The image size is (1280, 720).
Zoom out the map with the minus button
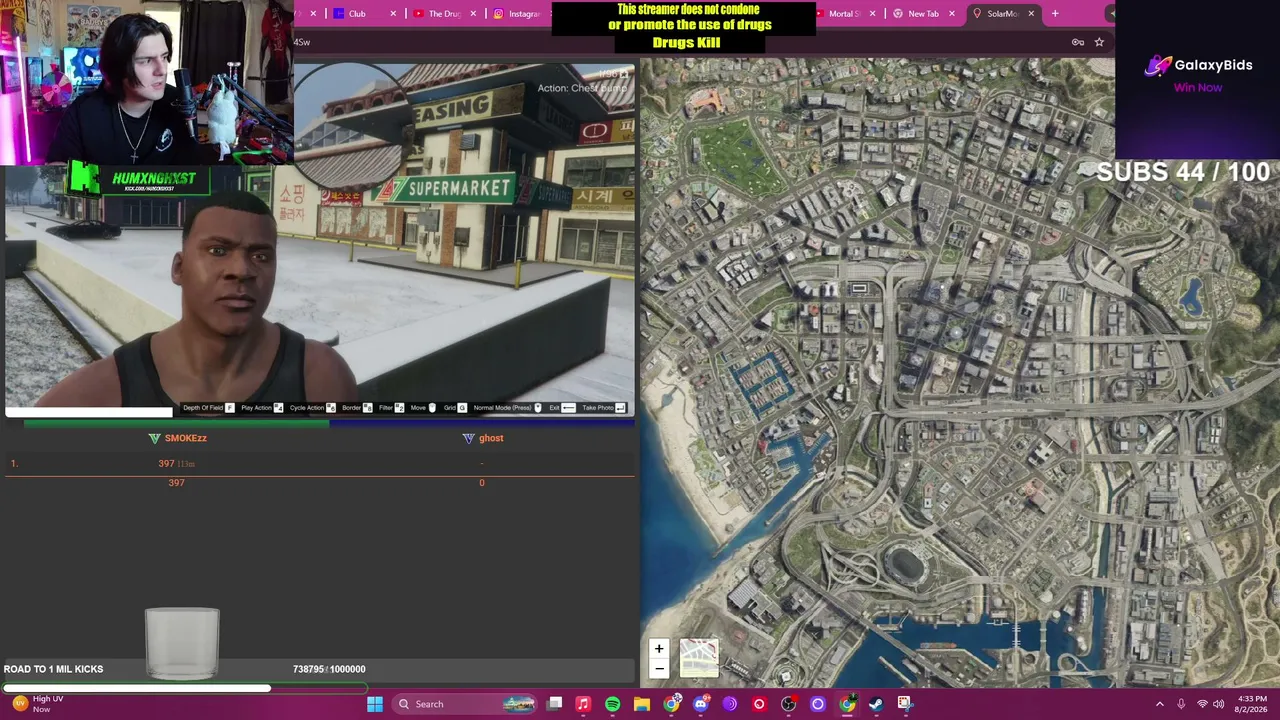tap(659, 668)
